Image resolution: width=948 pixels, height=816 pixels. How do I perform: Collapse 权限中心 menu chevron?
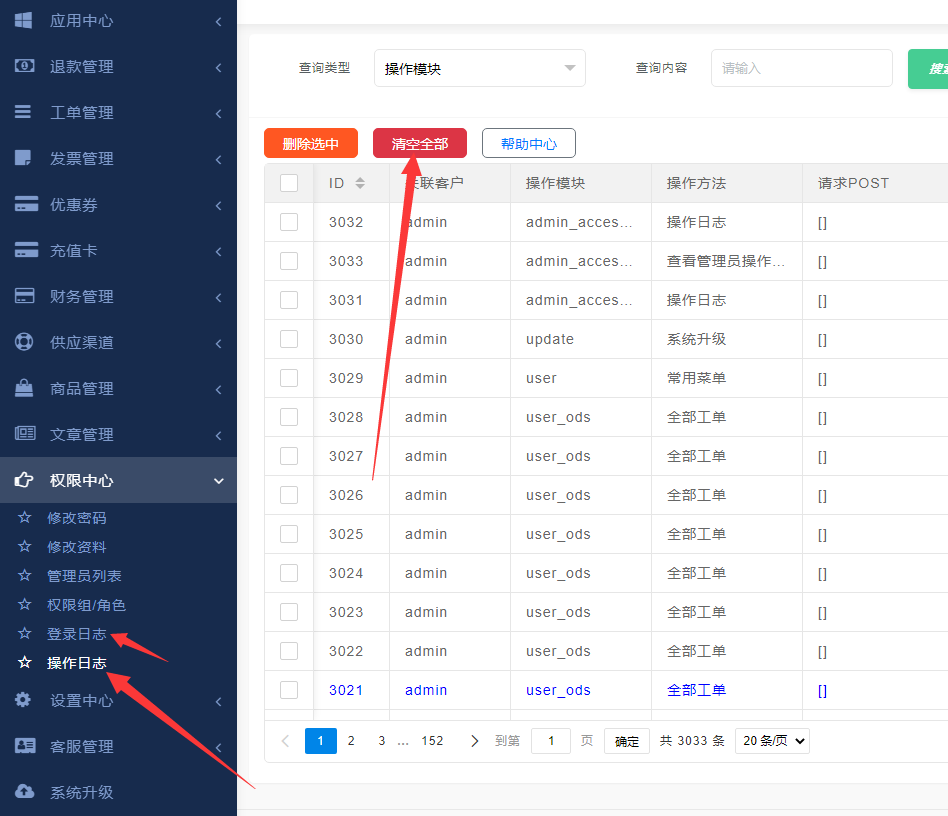(218, 481)
